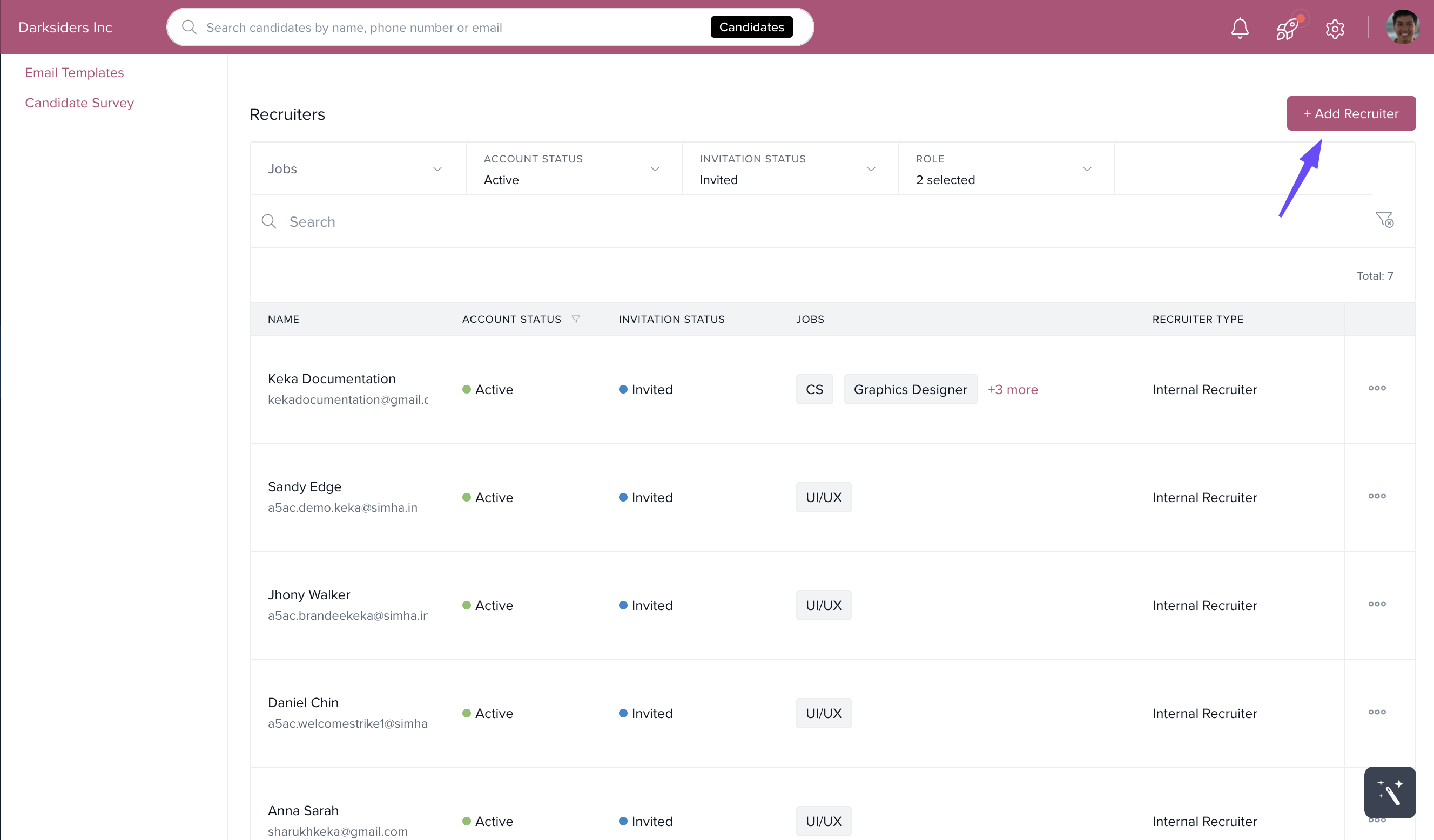Open Candidate Survey in sidebar
The width and height of the screenshot is (1434, 840).
pos(80,103)
